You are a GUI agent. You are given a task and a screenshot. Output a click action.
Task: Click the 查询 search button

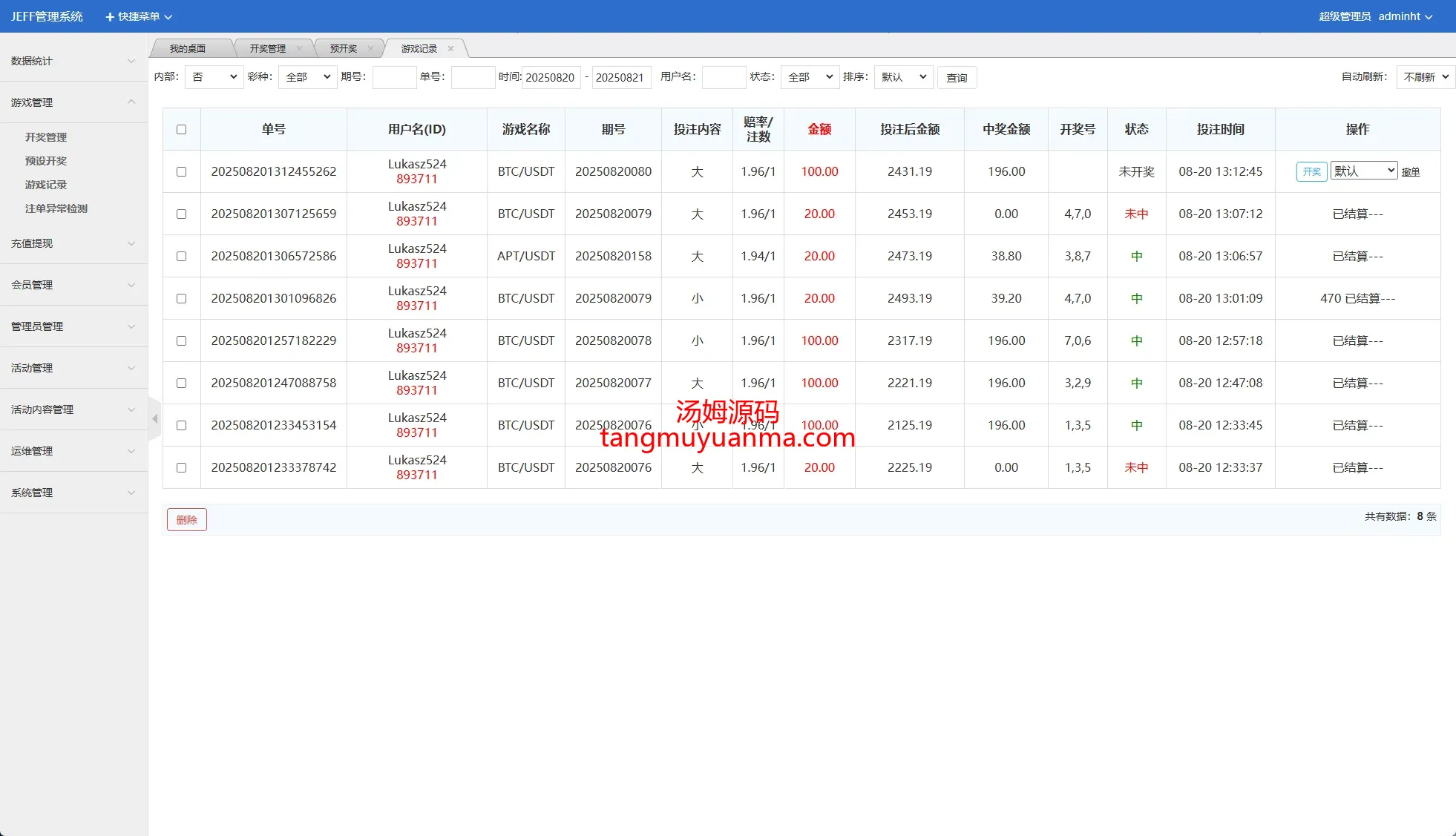(x=957, y=78)
